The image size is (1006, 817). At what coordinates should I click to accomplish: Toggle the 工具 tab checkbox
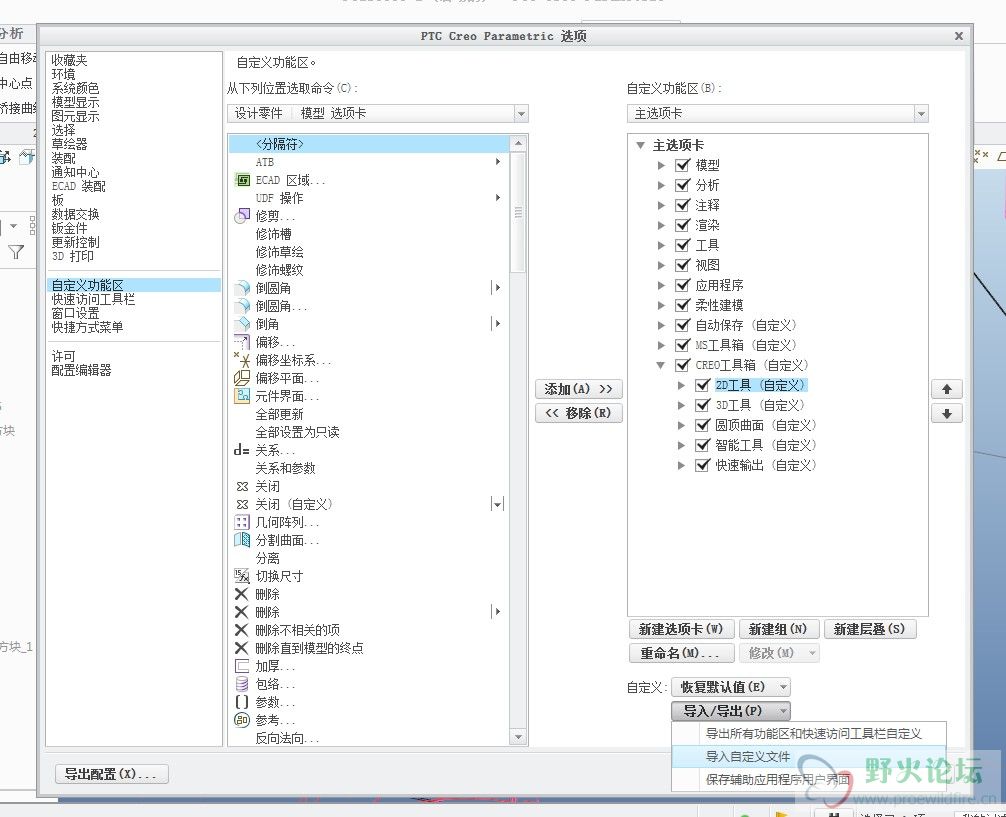[x=683, y=245]
